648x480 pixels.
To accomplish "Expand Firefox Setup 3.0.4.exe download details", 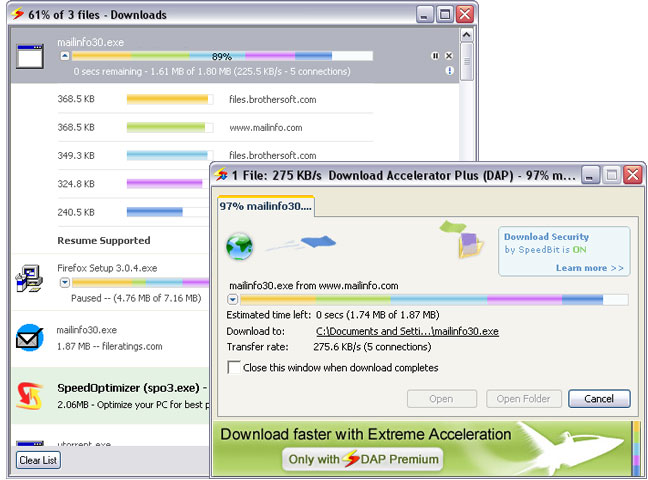I will coord(65,283).
